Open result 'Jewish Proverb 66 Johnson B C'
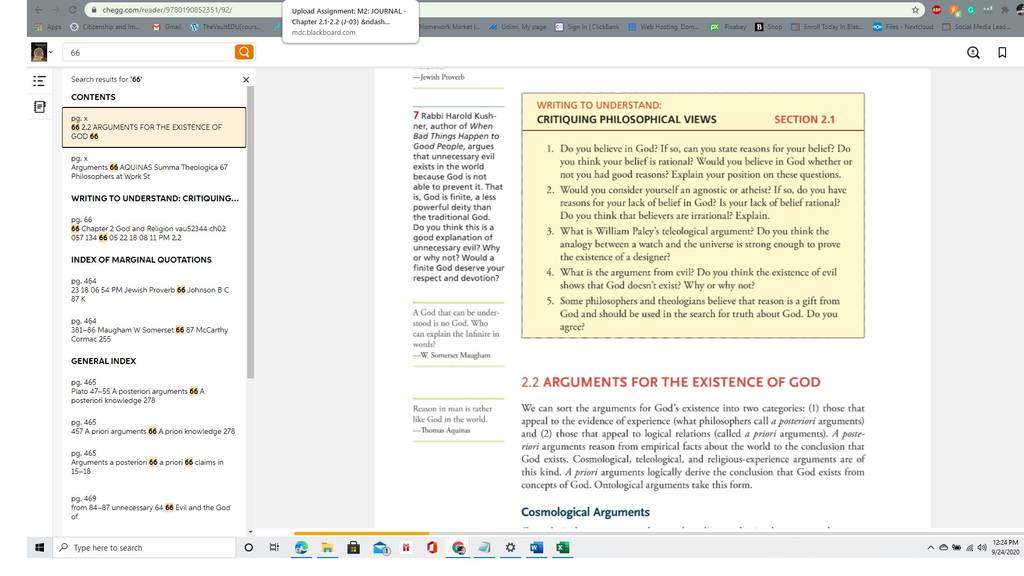 pos(154,290)
